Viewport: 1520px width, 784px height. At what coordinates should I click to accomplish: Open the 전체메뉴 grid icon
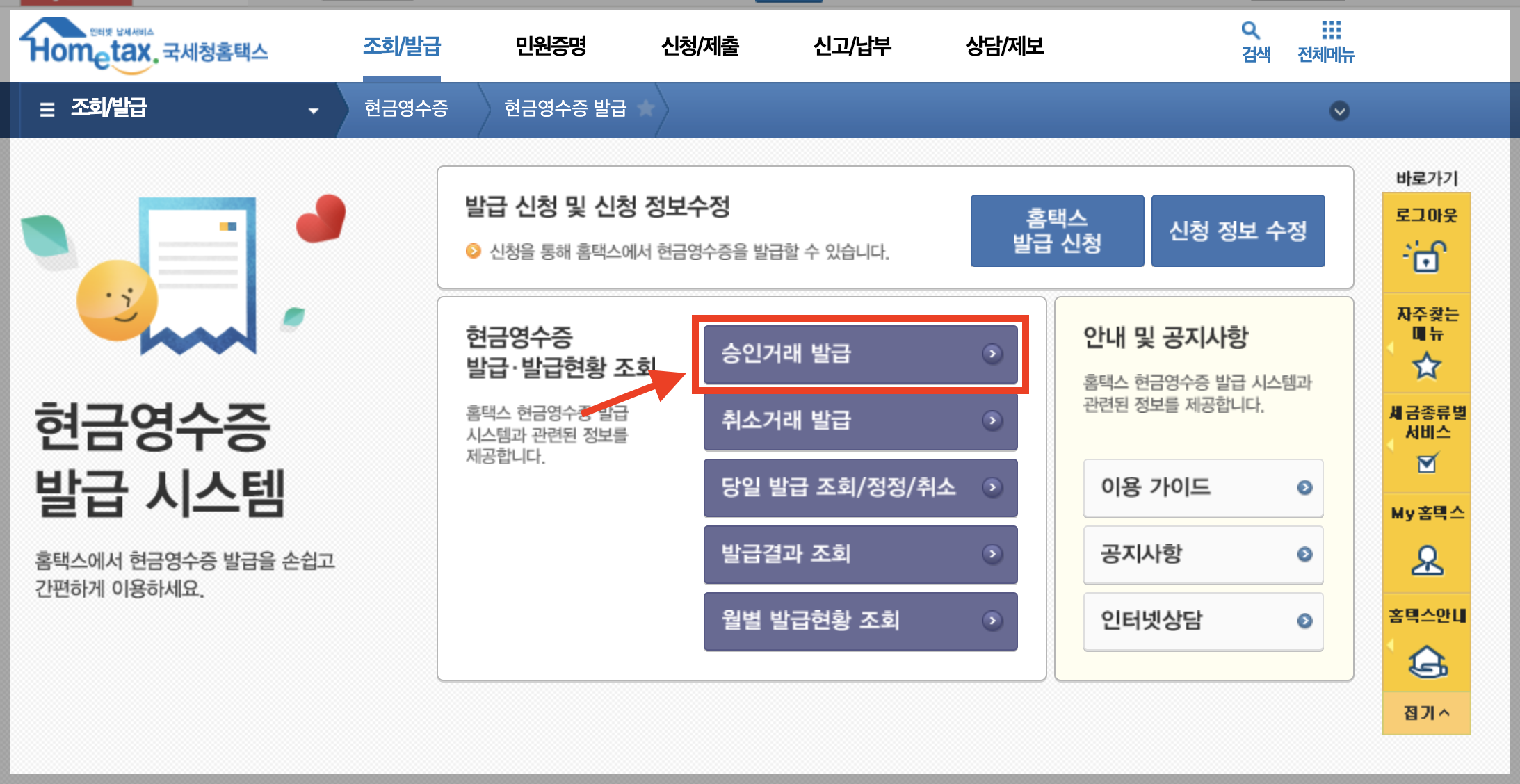click(1330, 31)
